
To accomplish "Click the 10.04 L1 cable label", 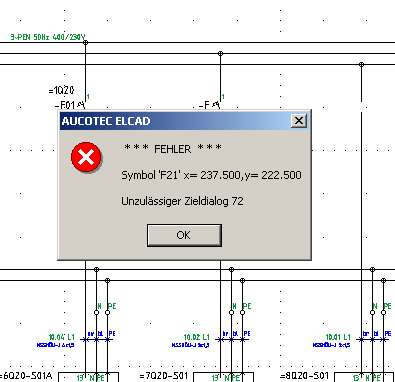I will (62, 337).
